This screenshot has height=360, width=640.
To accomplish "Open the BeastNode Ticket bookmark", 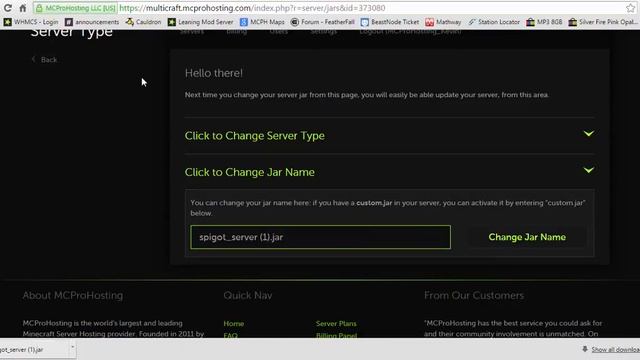I will pyautogui.click(x=390, y=22).
